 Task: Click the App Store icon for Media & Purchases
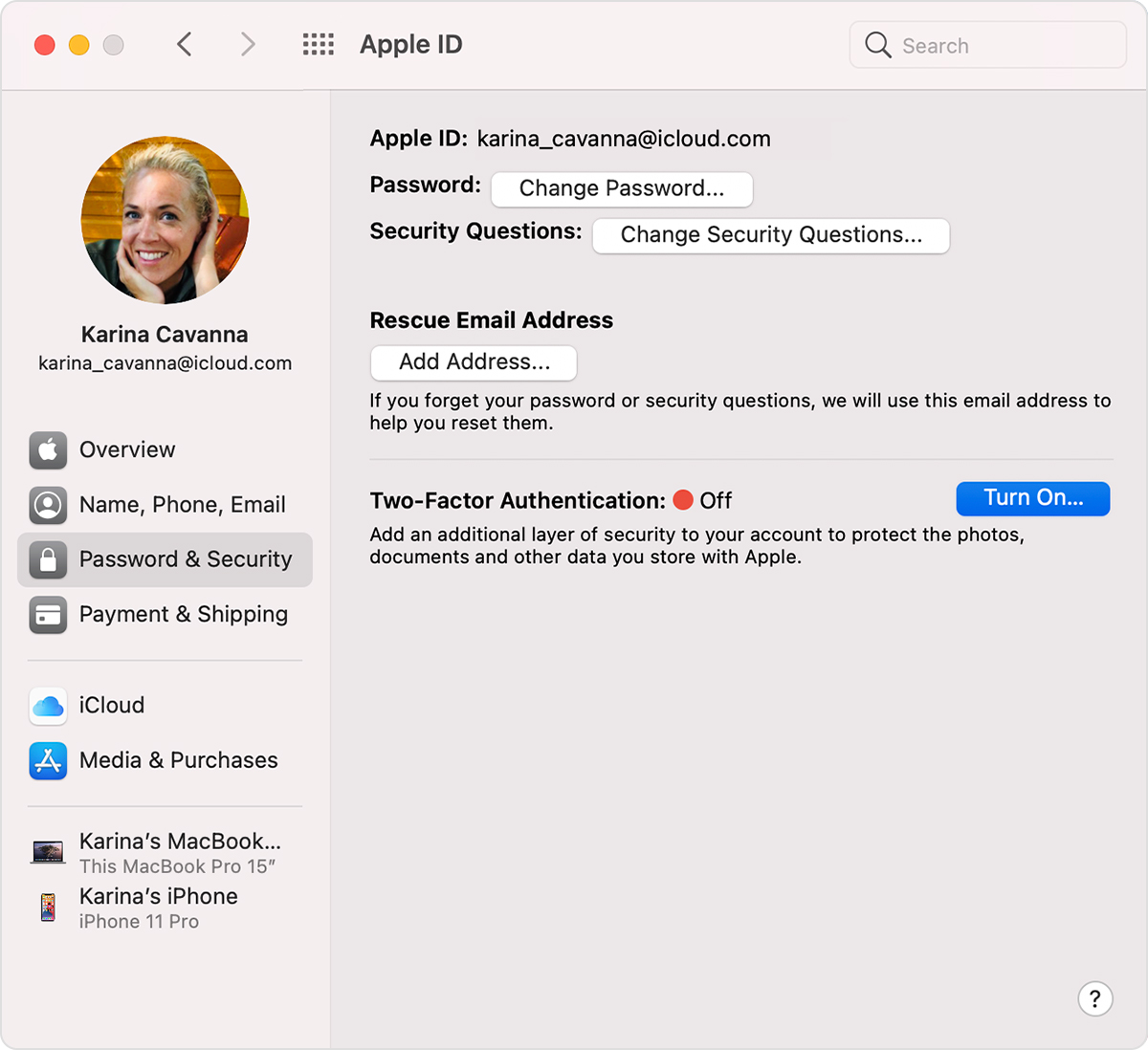coord(48,761)
